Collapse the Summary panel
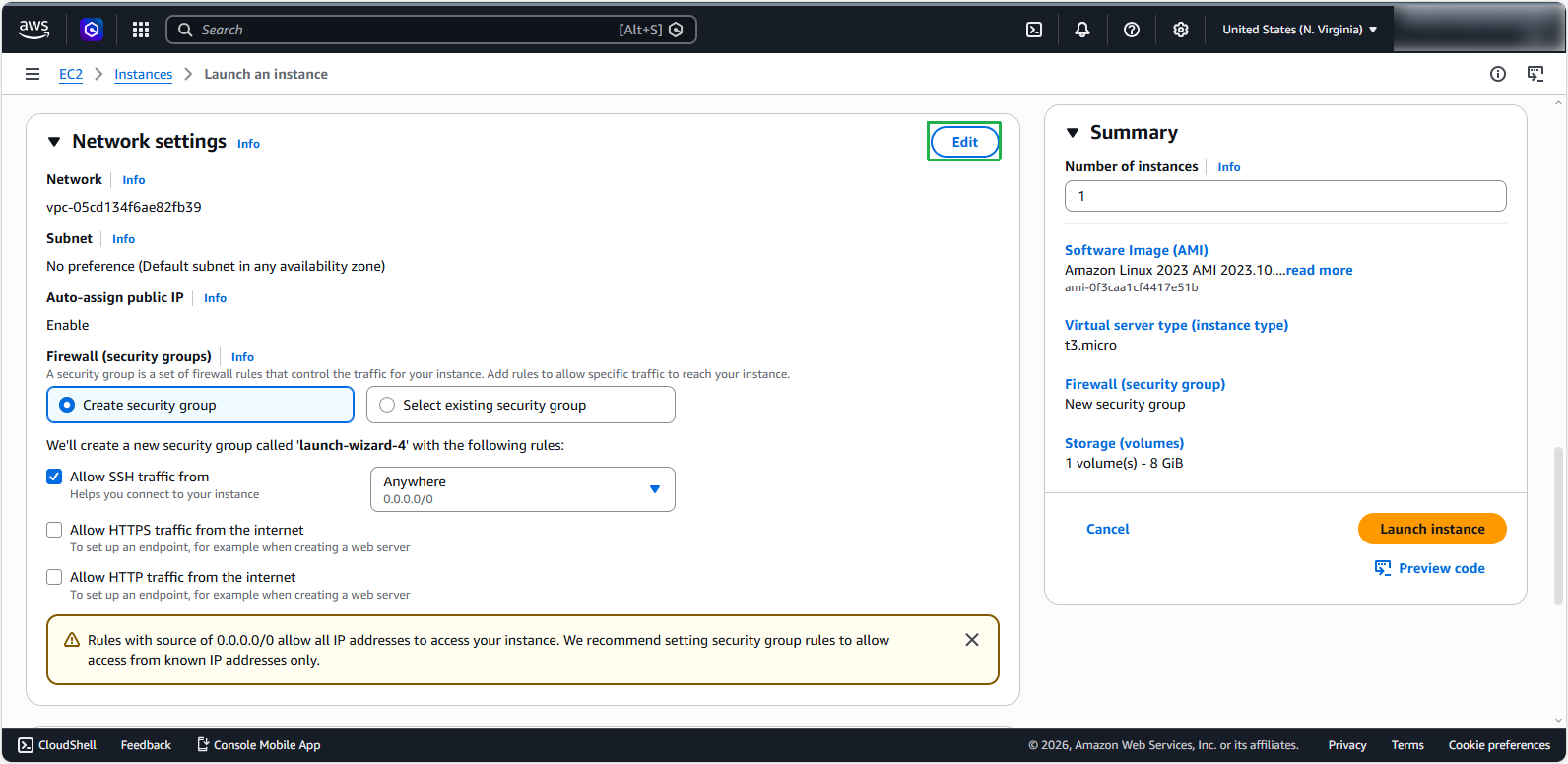The height and width of the screenshot is (764, 1568). click(1073, 133)
